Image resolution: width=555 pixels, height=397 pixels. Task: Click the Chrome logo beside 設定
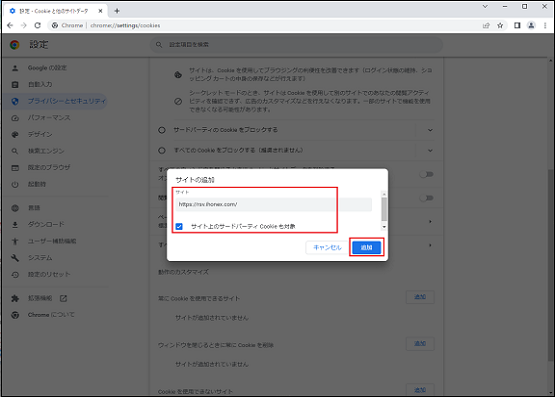pyautogui.click(x=15, y=45)
